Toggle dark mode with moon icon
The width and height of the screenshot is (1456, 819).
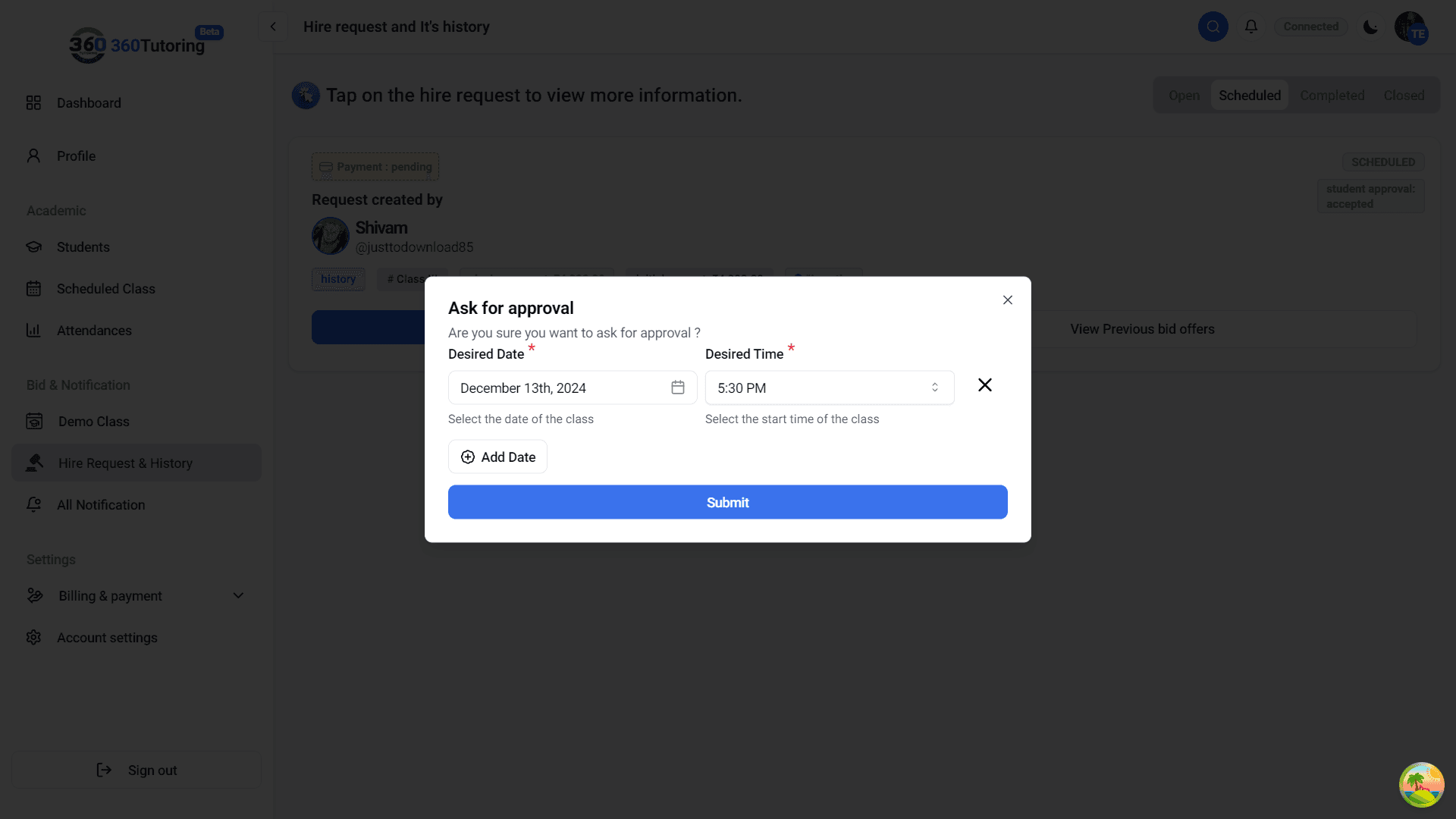point(1370,27)
